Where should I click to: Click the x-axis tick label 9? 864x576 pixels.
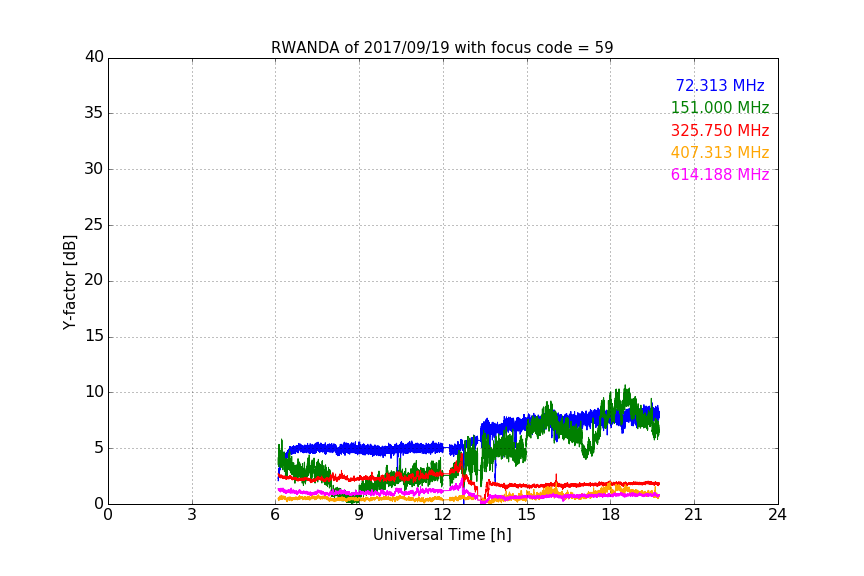pos(359,515)
